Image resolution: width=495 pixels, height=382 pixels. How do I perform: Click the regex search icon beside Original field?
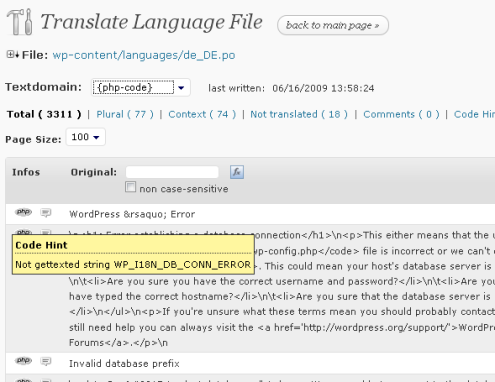click(237, 172)
